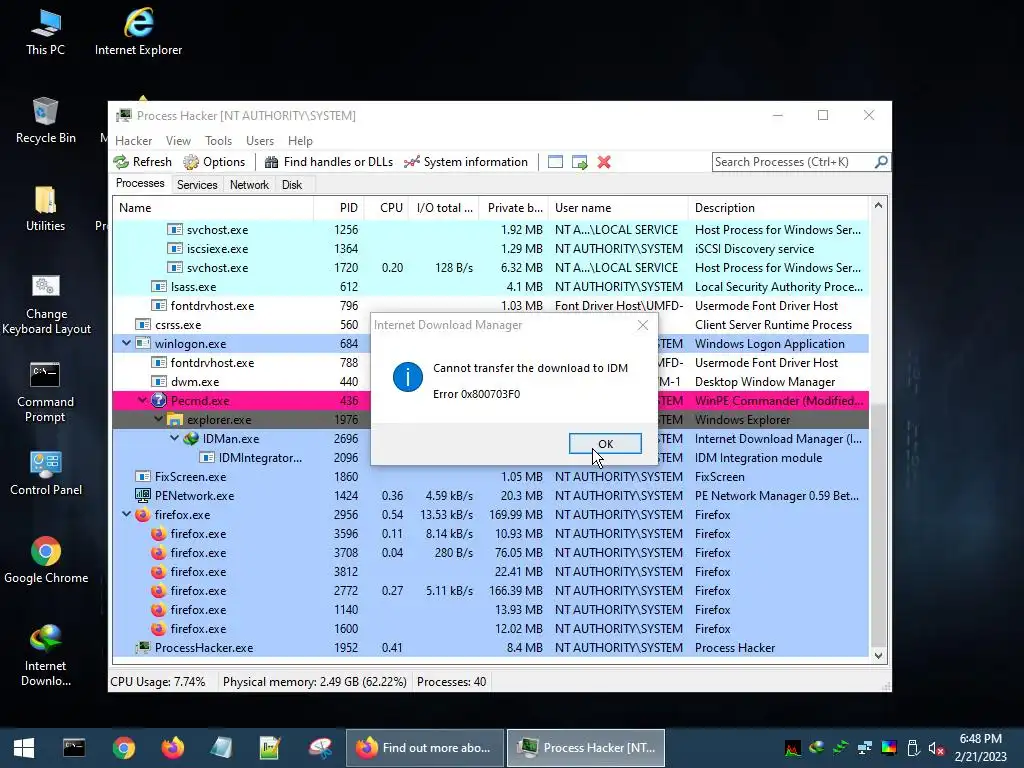Select the Change Keyboard Layout desktop icon

coord(46,304)
